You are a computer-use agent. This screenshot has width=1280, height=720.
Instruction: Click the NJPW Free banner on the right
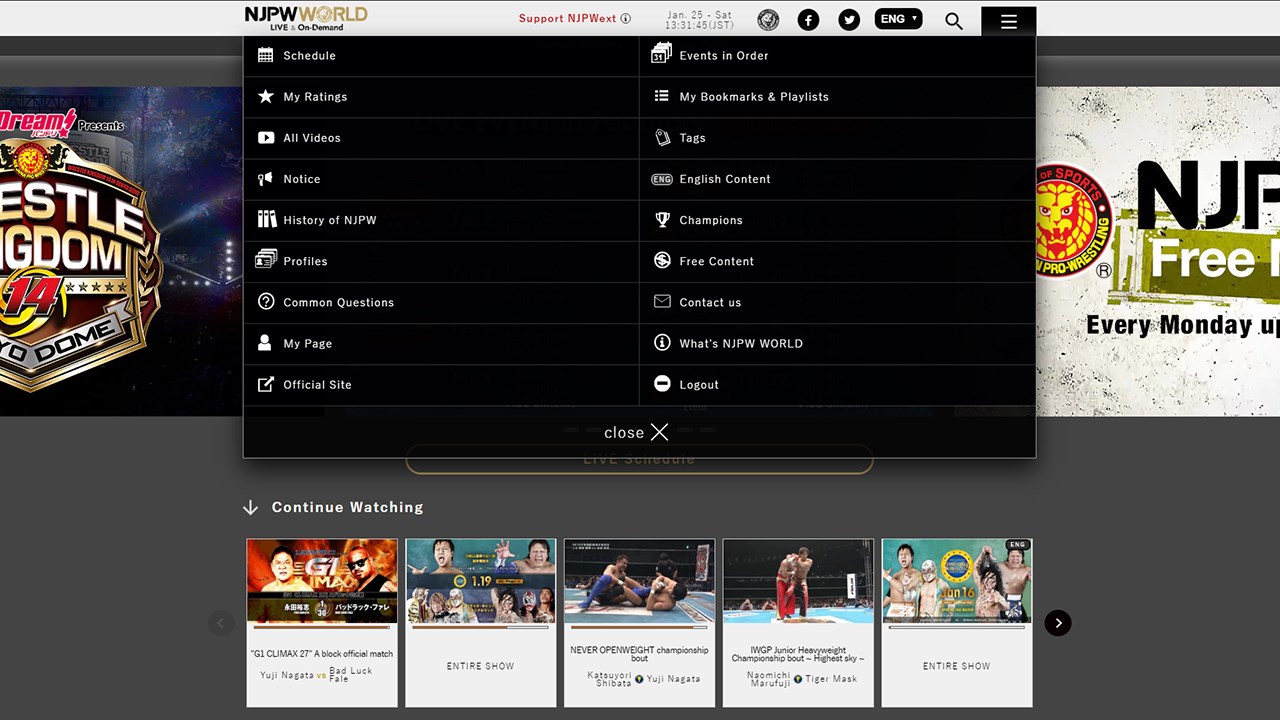[x=1158, y=251]
